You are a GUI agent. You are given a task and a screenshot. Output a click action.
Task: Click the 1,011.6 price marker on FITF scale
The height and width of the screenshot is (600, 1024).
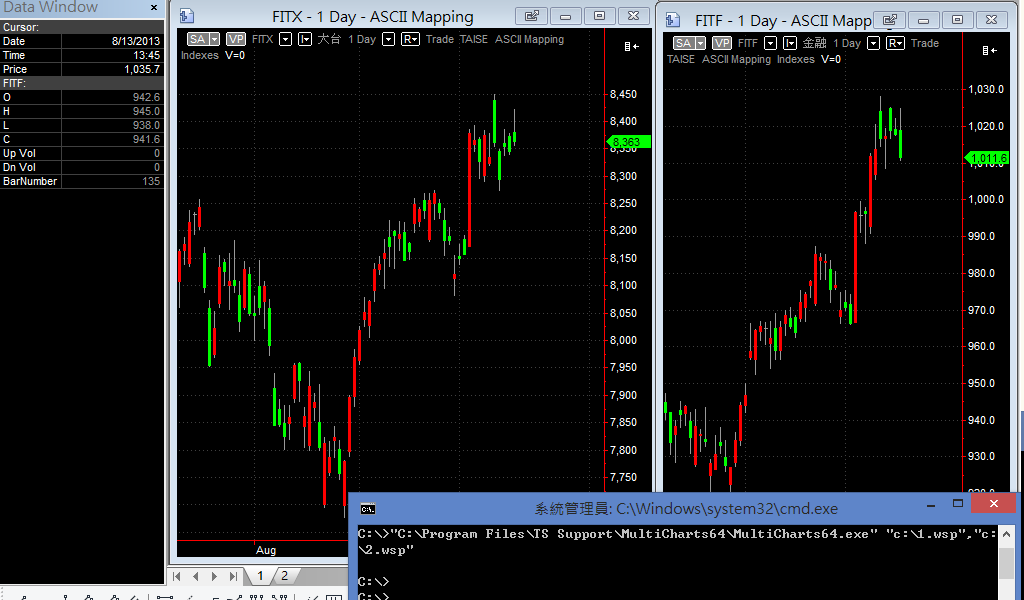[x=987, y=157]
